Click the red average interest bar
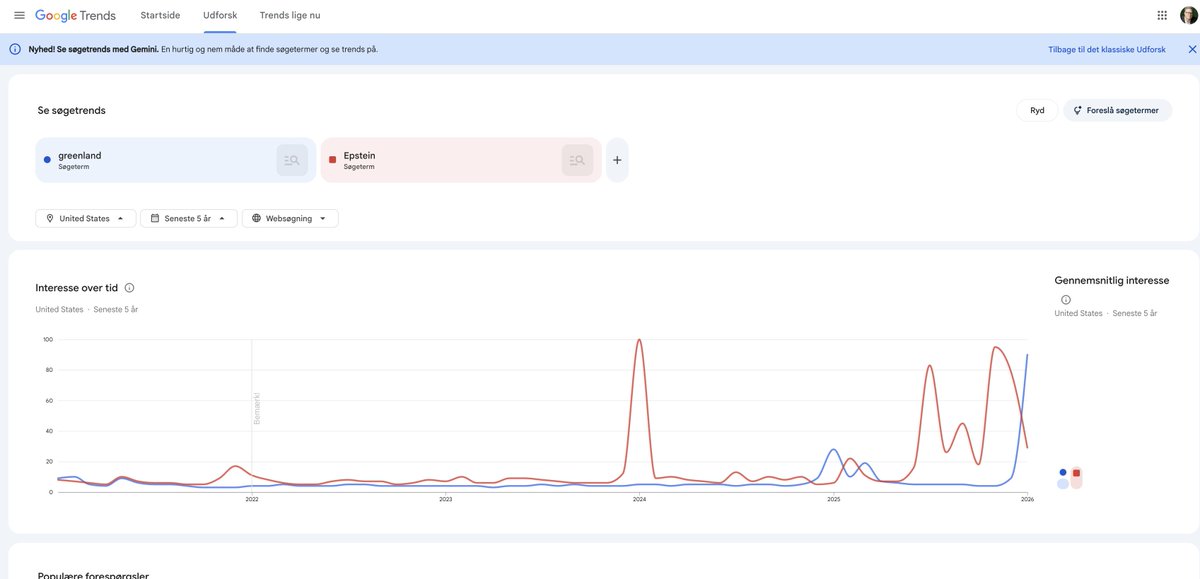 point(1076,478)
